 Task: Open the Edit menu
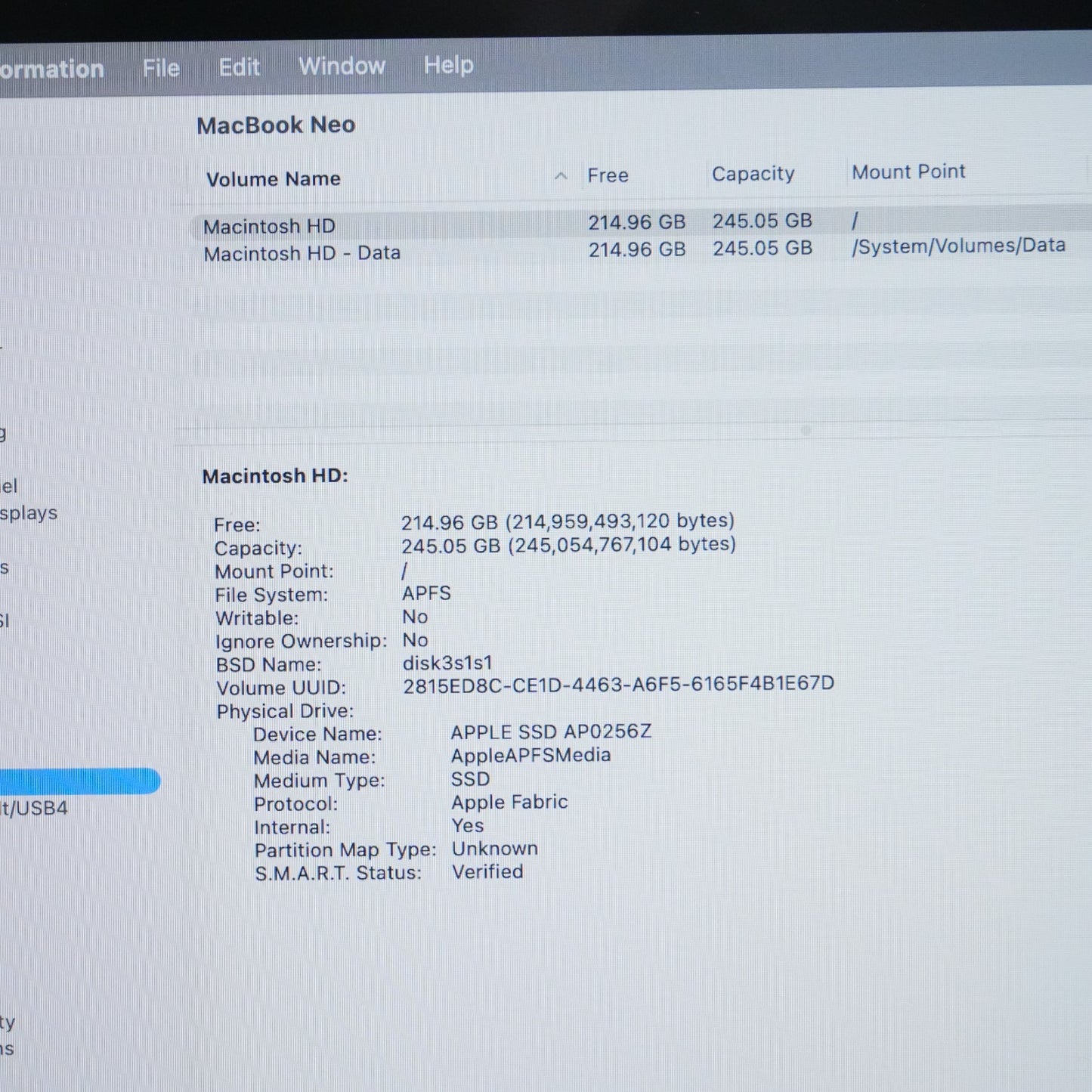[x=240, y=67]
